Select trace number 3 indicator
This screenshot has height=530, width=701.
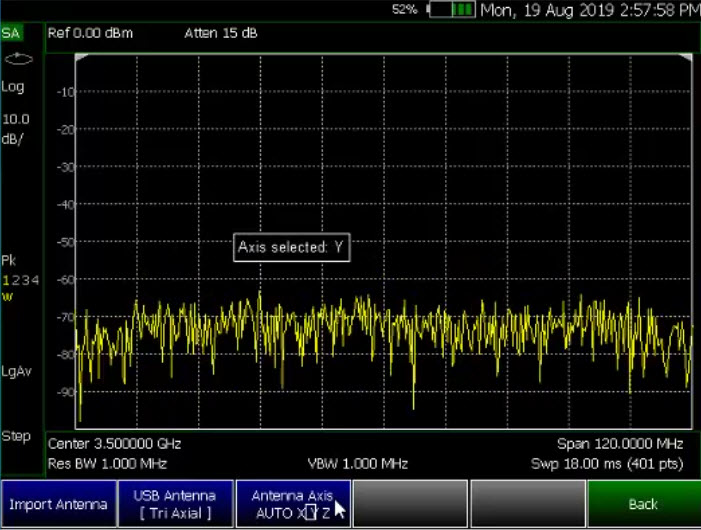[x=25, y=281]
